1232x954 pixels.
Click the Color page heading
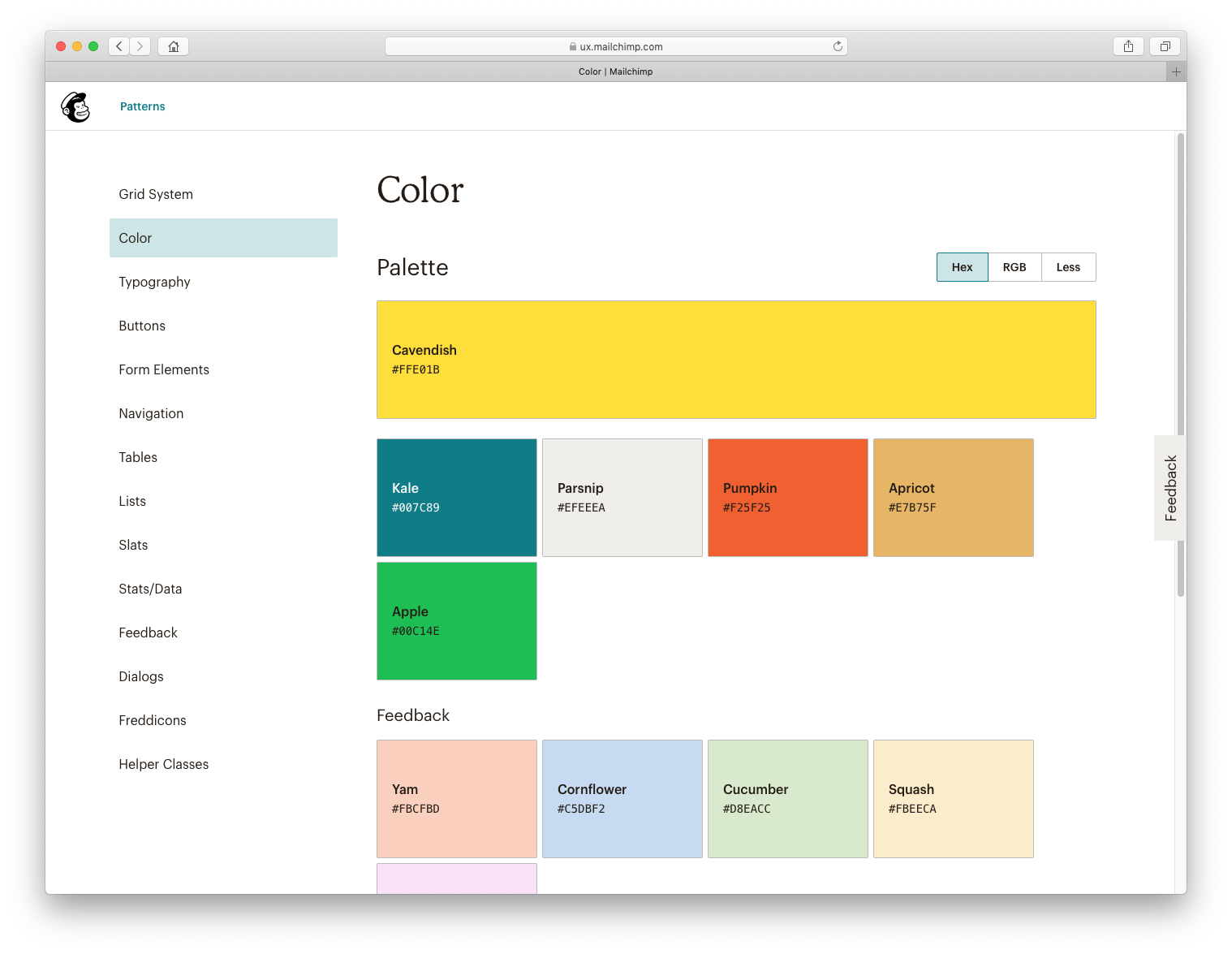[x=420, y=190]
